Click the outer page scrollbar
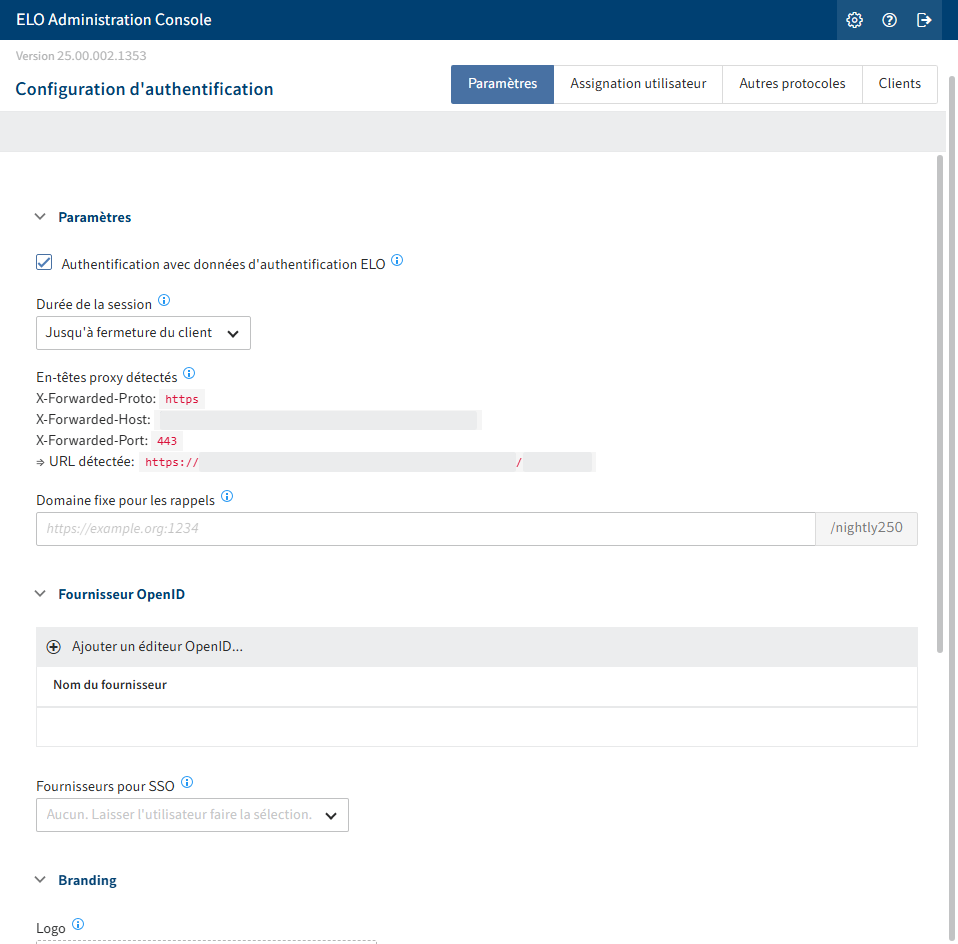 tap(951, 508)
